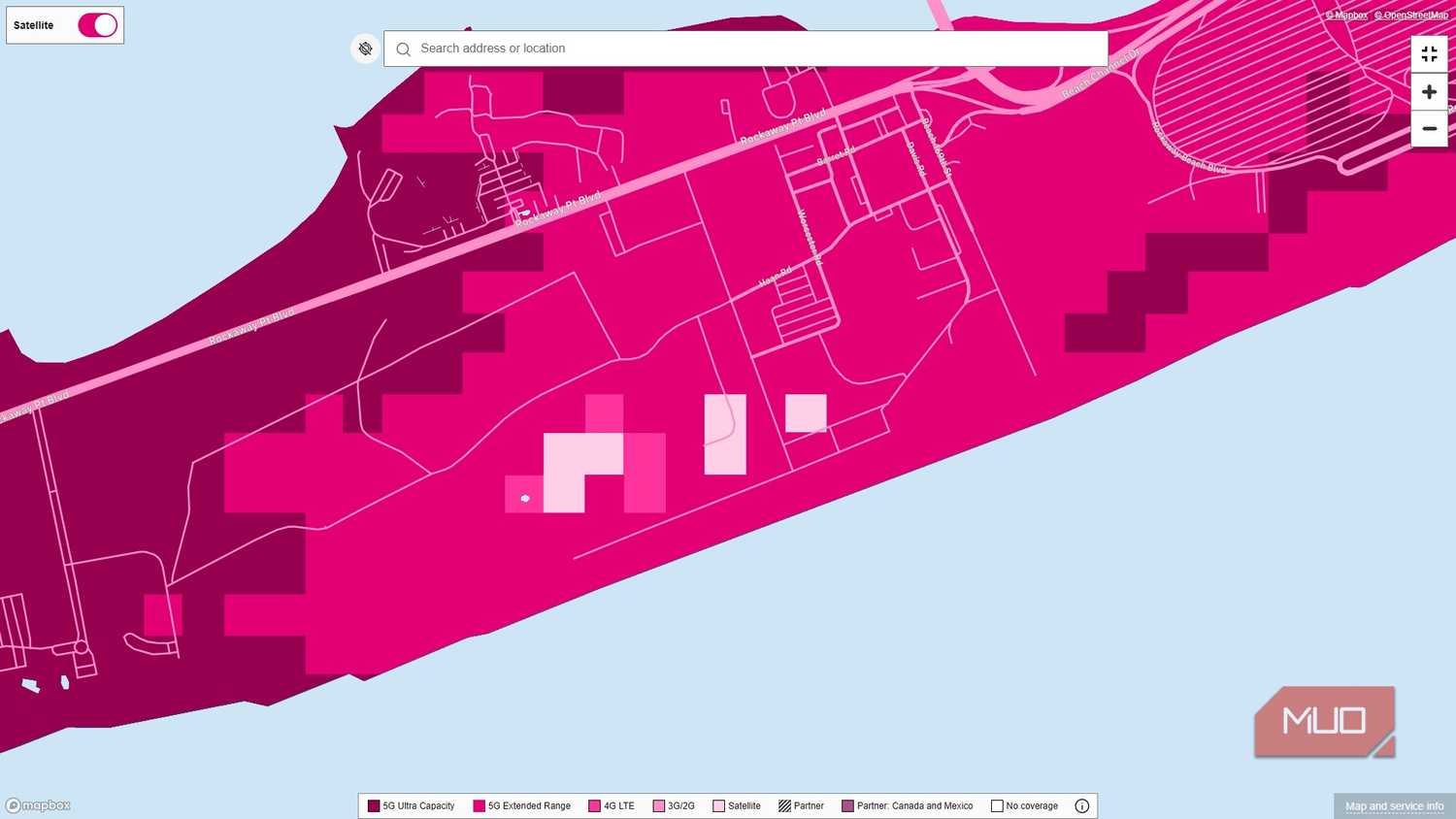Click Partner: Canada and Mexico legend swatch

click(x=847, y=805)
